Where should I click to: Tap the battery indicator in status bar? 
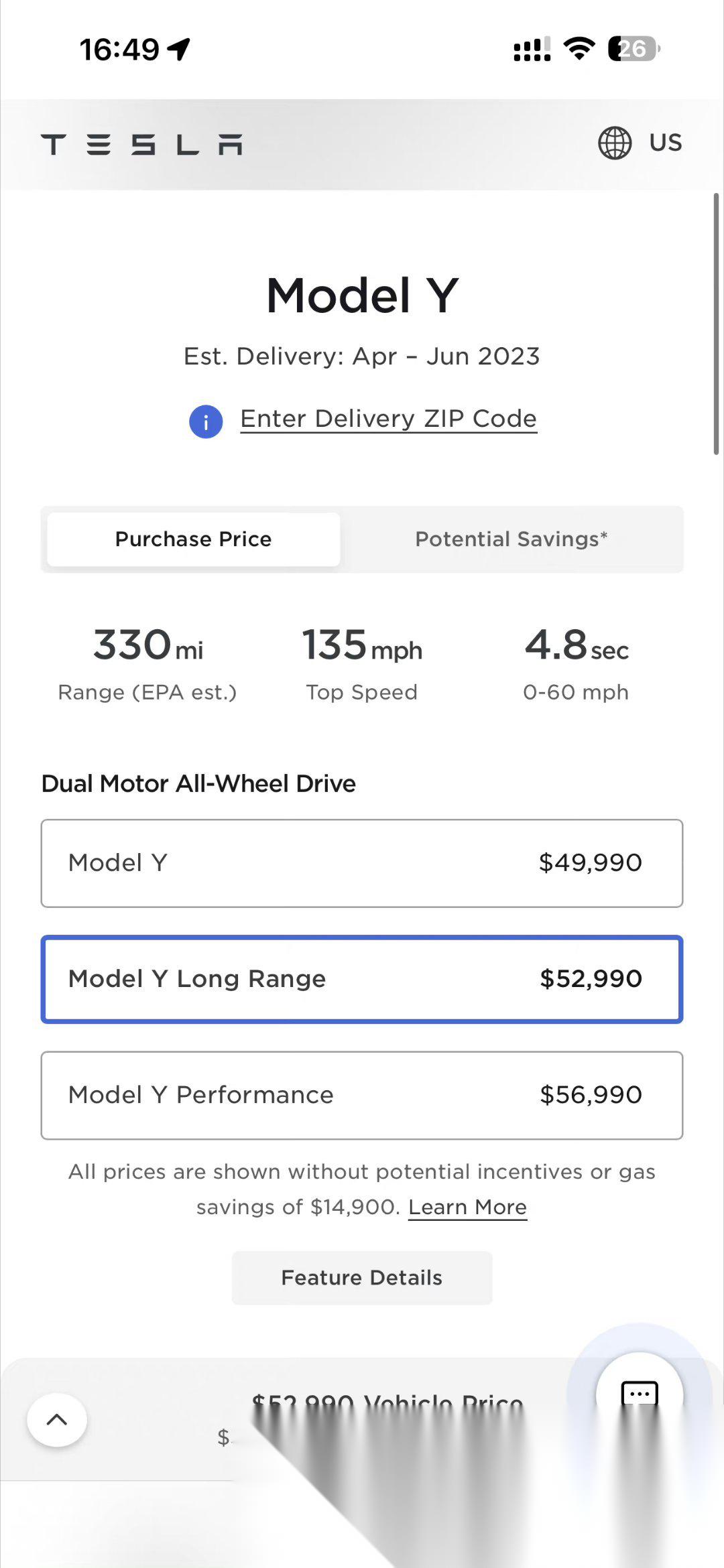[x=633, y=49]
